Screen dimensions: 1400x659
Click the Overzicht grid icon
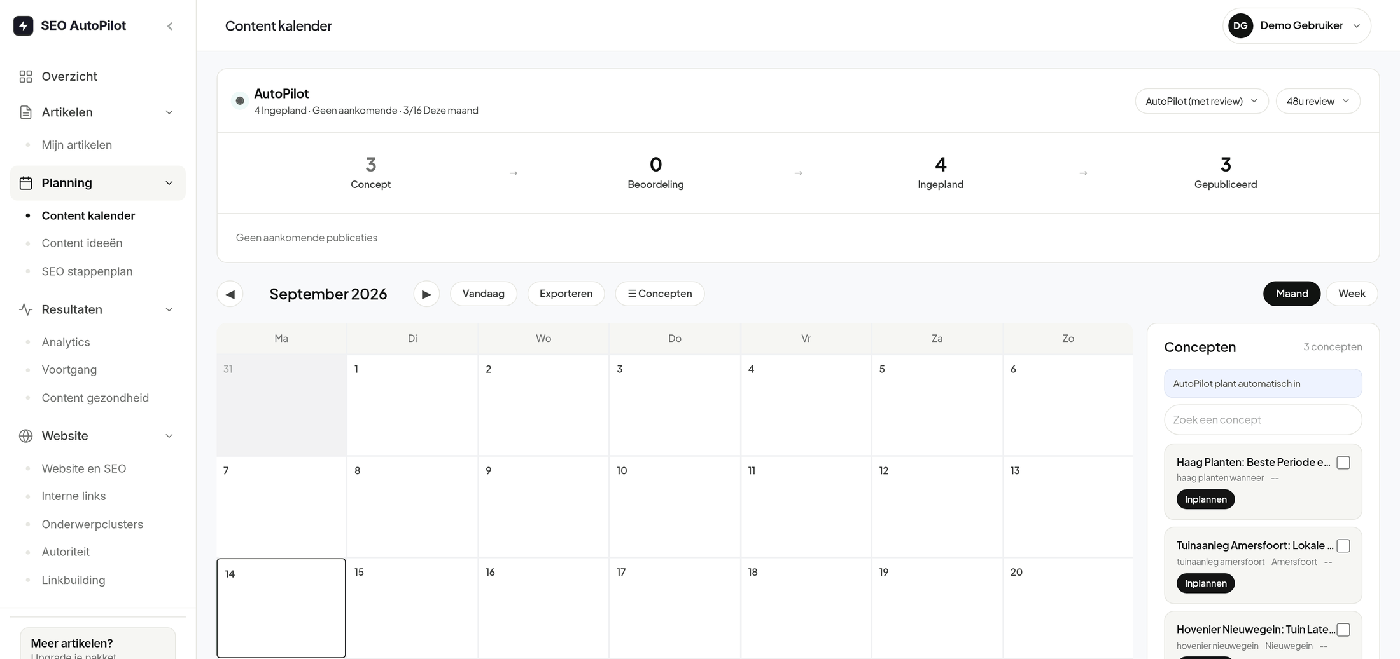point(26,77)
